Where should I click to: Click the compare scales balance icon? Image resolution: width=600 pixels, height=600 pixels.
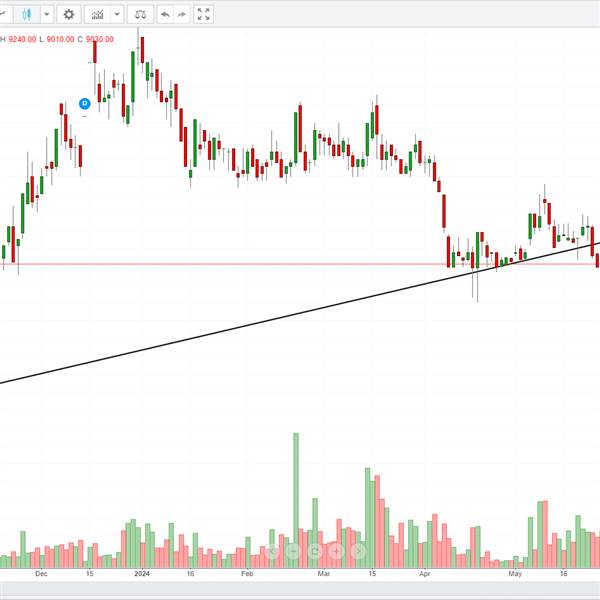pos(140,15)
